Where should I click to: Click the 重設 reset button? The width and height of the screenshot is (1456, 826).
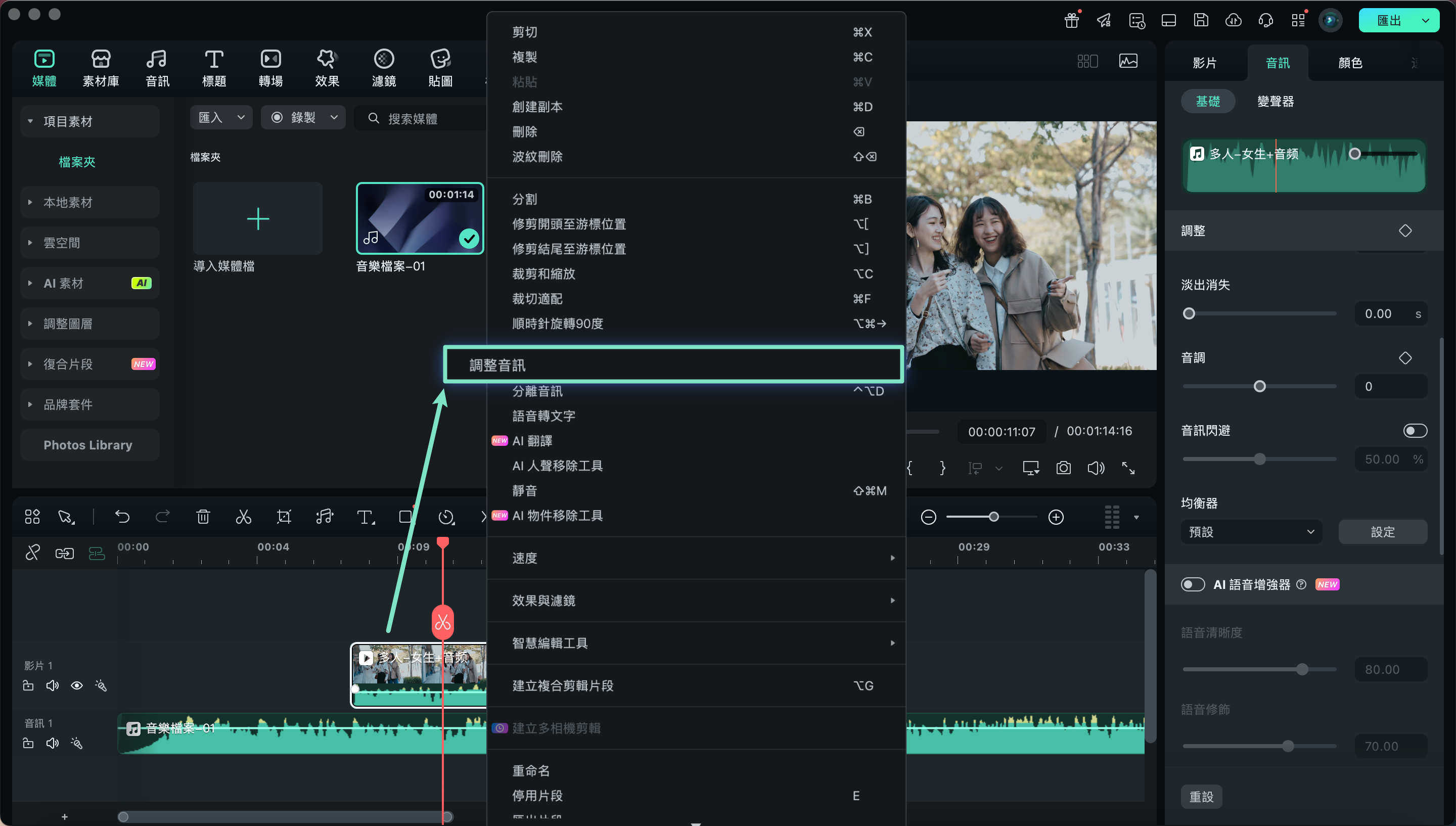pos(1201,797)
